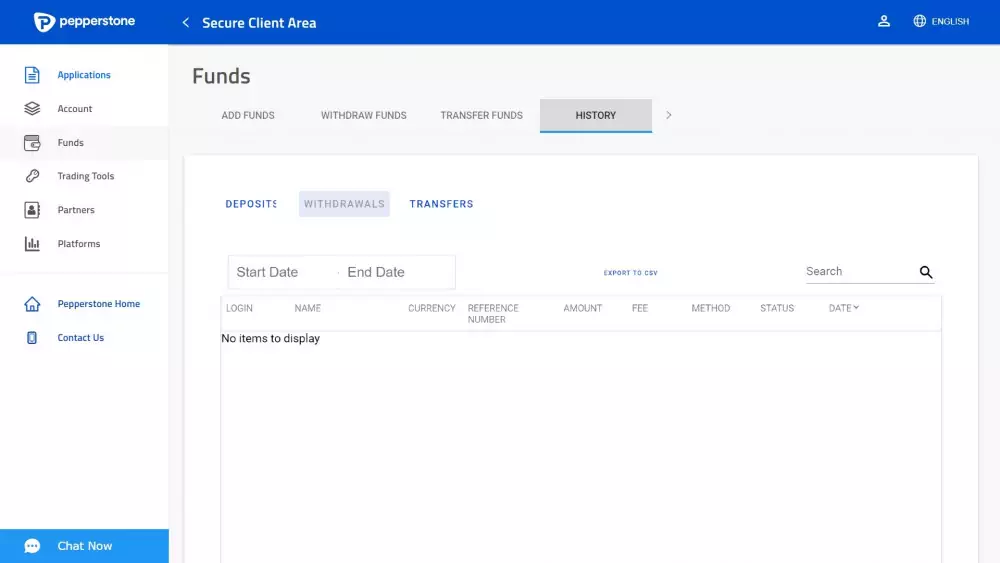Click the METHOD column header

click(x=710, y=308)
